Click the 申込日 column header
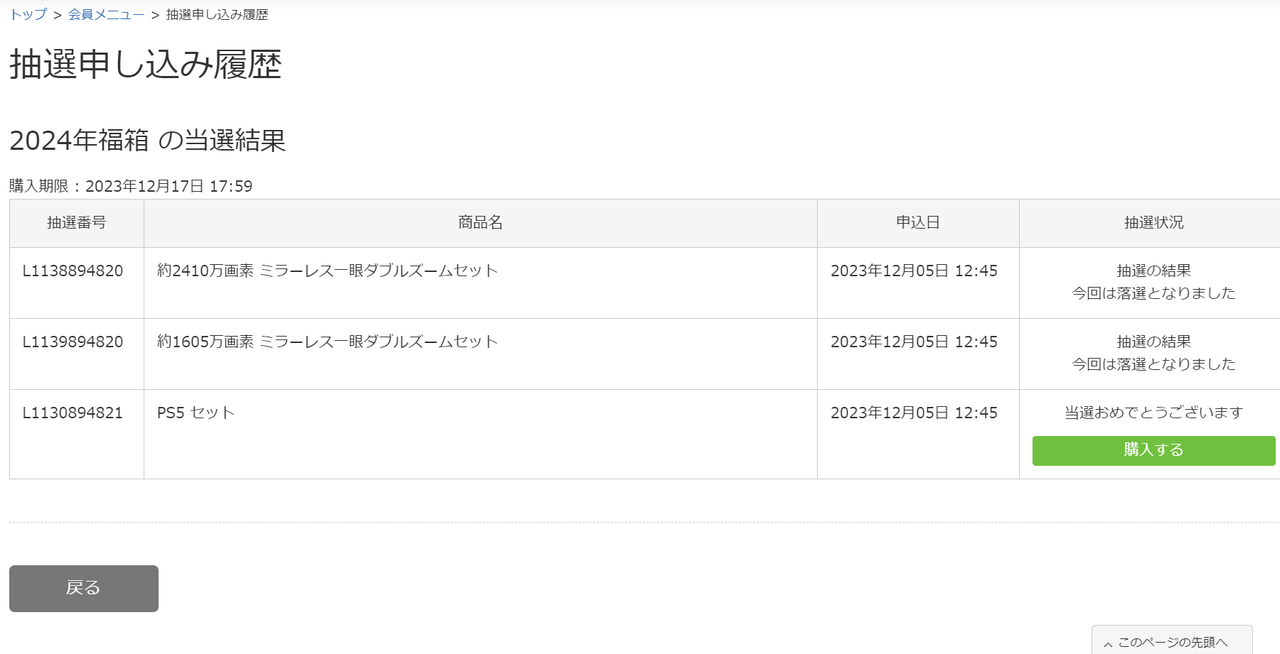Image resolution: width=1280 pixels, height=654 pixels. coord(917,223)
